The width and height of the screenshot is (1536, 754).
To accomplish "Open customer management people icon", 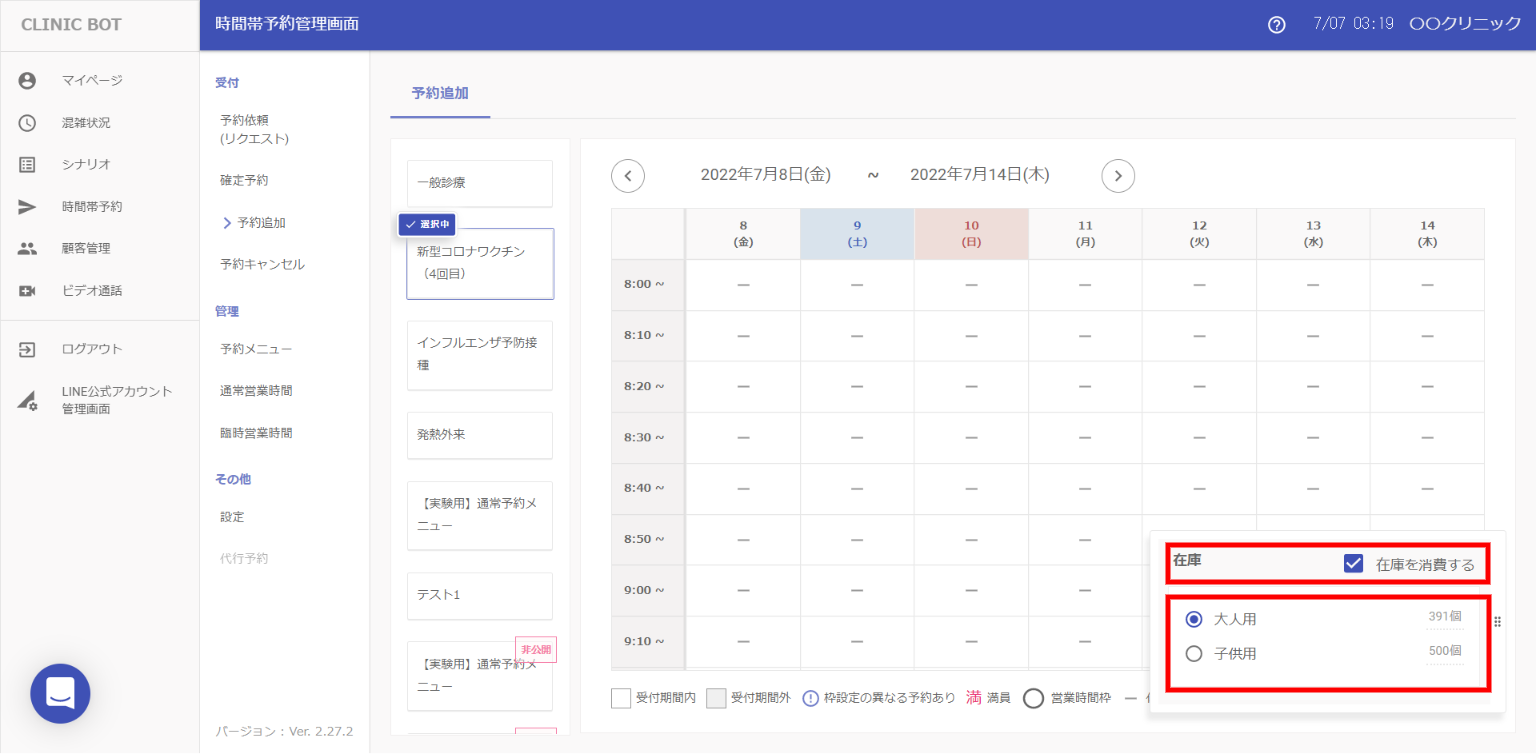I will tap(27, 249).
